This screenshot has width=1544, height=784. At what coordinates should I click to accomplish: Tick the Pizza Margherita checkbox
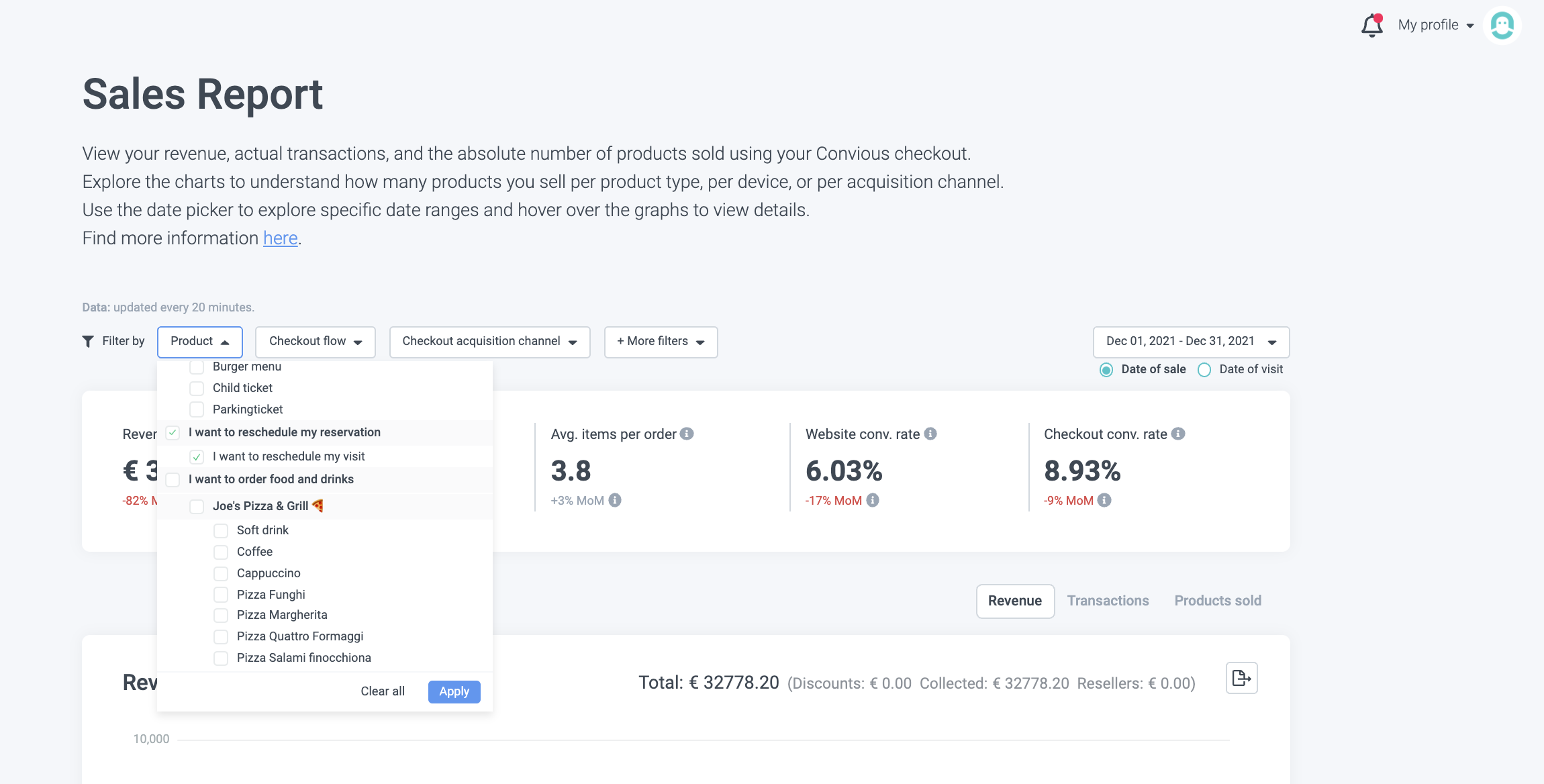click(x=221, y=615)
